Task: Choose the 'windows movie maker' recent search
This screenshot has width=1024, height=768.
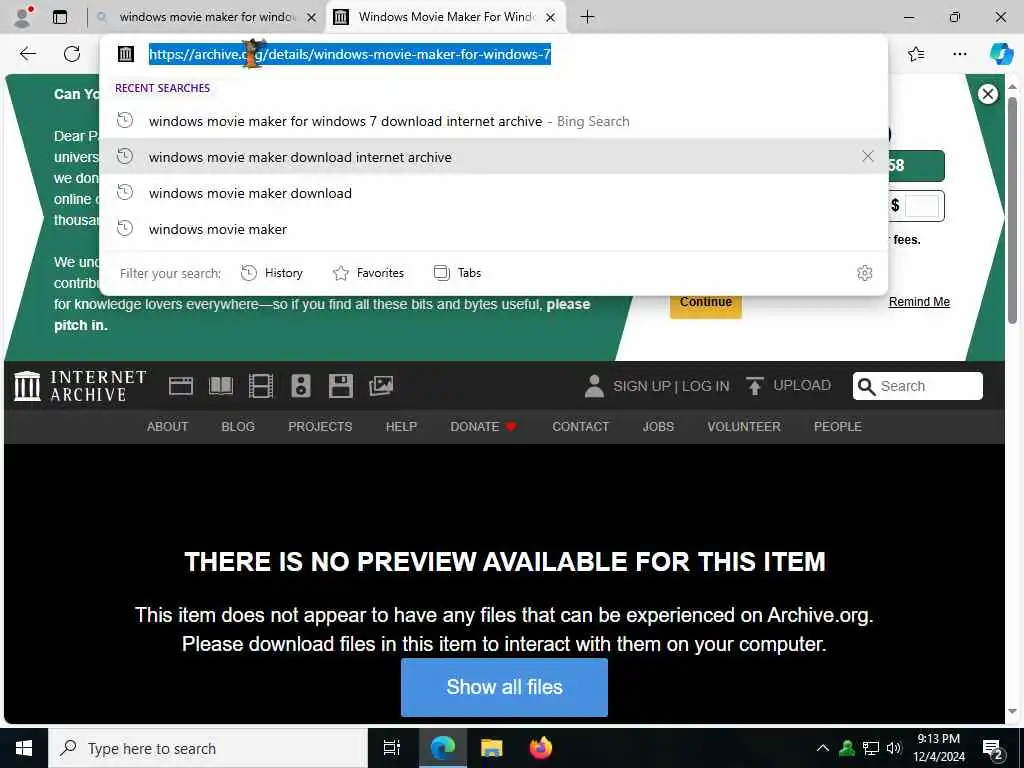Action: click(494, 229)
